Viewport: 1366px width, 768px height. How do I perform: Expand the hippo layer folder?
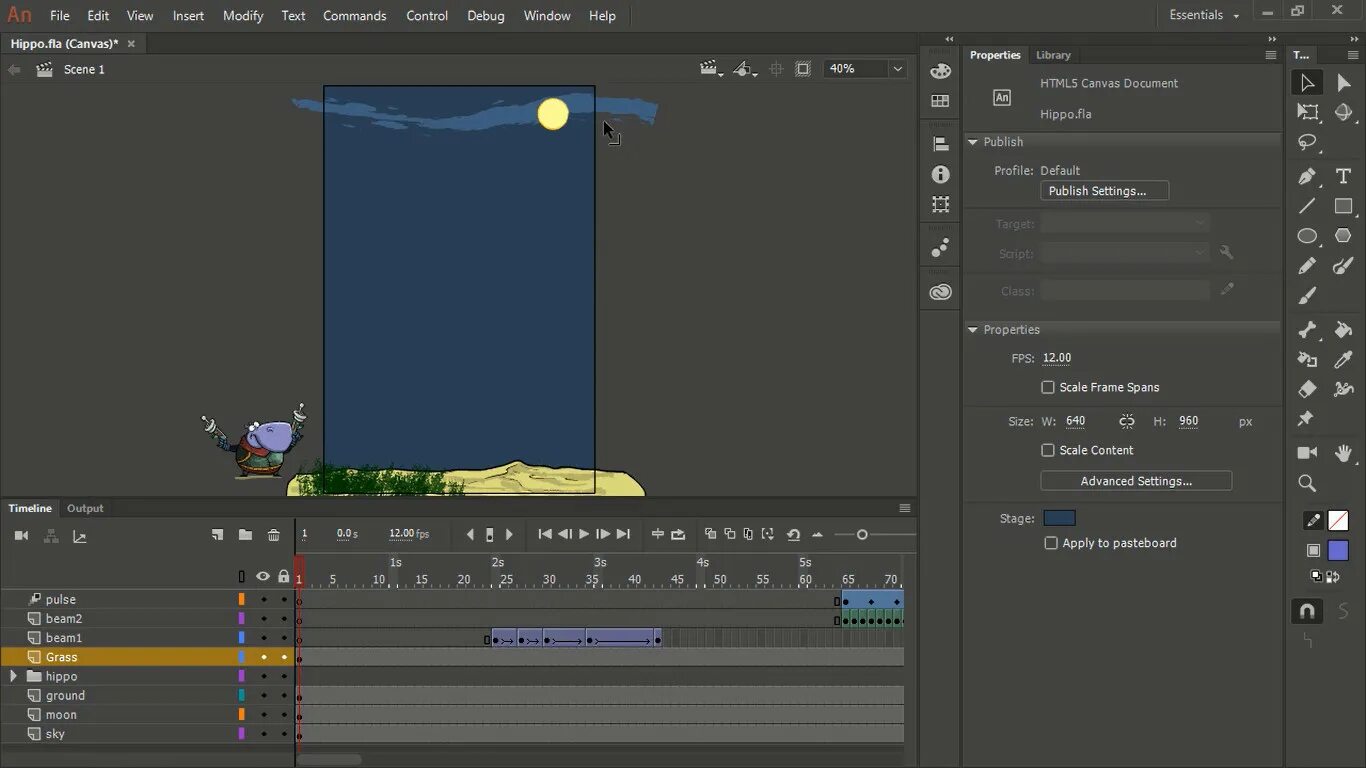12,676
